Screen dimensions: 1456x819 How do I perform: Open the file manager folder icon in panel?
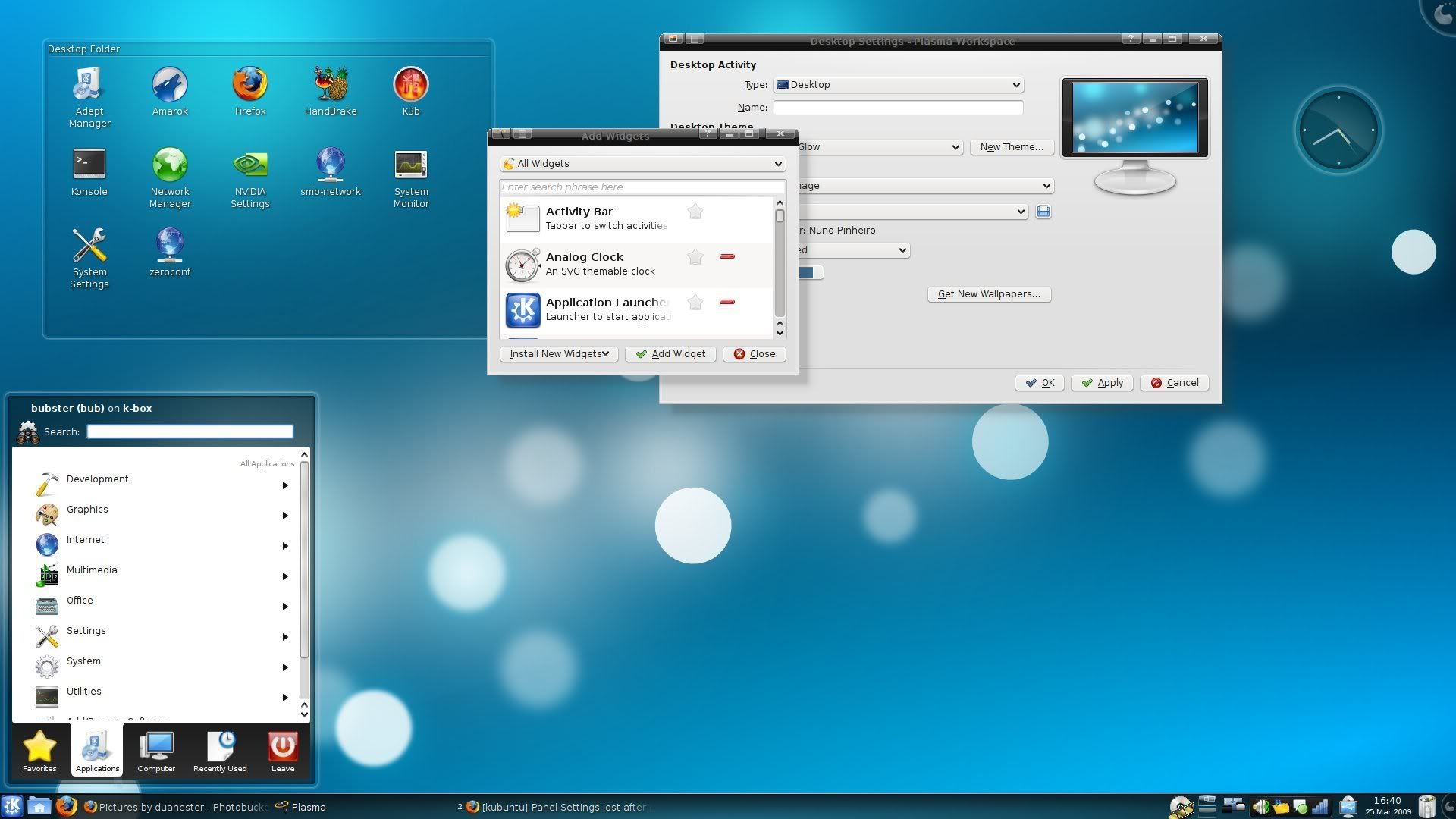39,806
